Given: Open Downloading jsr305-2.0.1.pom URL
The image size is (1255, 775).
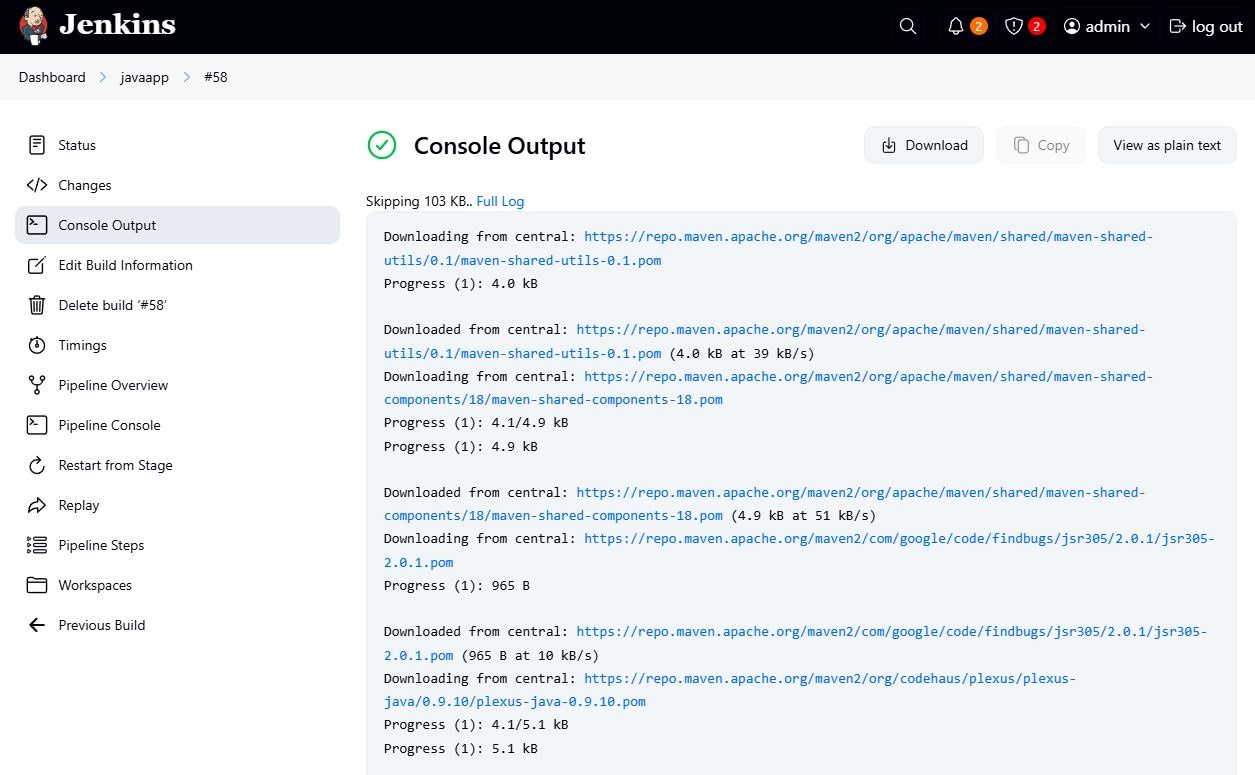Looking at the screenshot, I should pyautogui.click(x=799, y=550).
